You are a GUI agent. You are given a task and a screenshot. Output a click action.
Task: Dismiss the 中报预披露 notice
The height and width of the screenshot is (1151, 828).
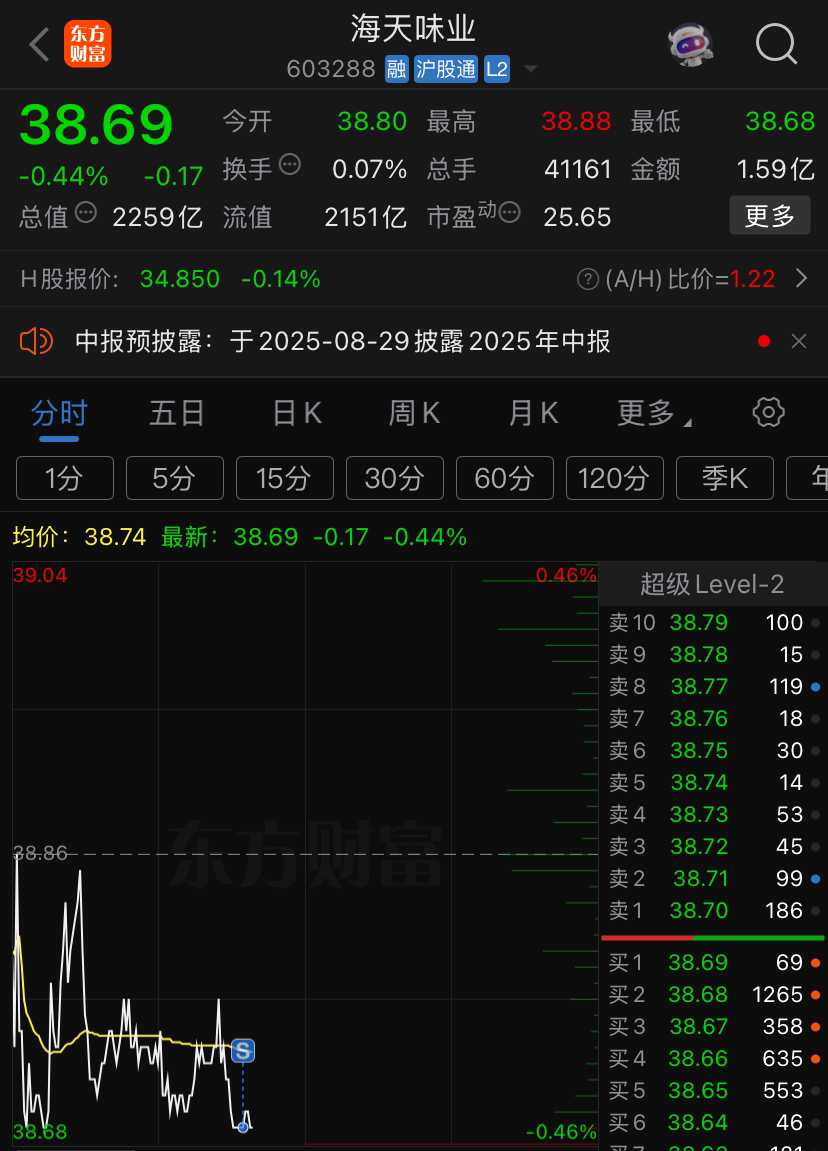[x=799, y=341]
